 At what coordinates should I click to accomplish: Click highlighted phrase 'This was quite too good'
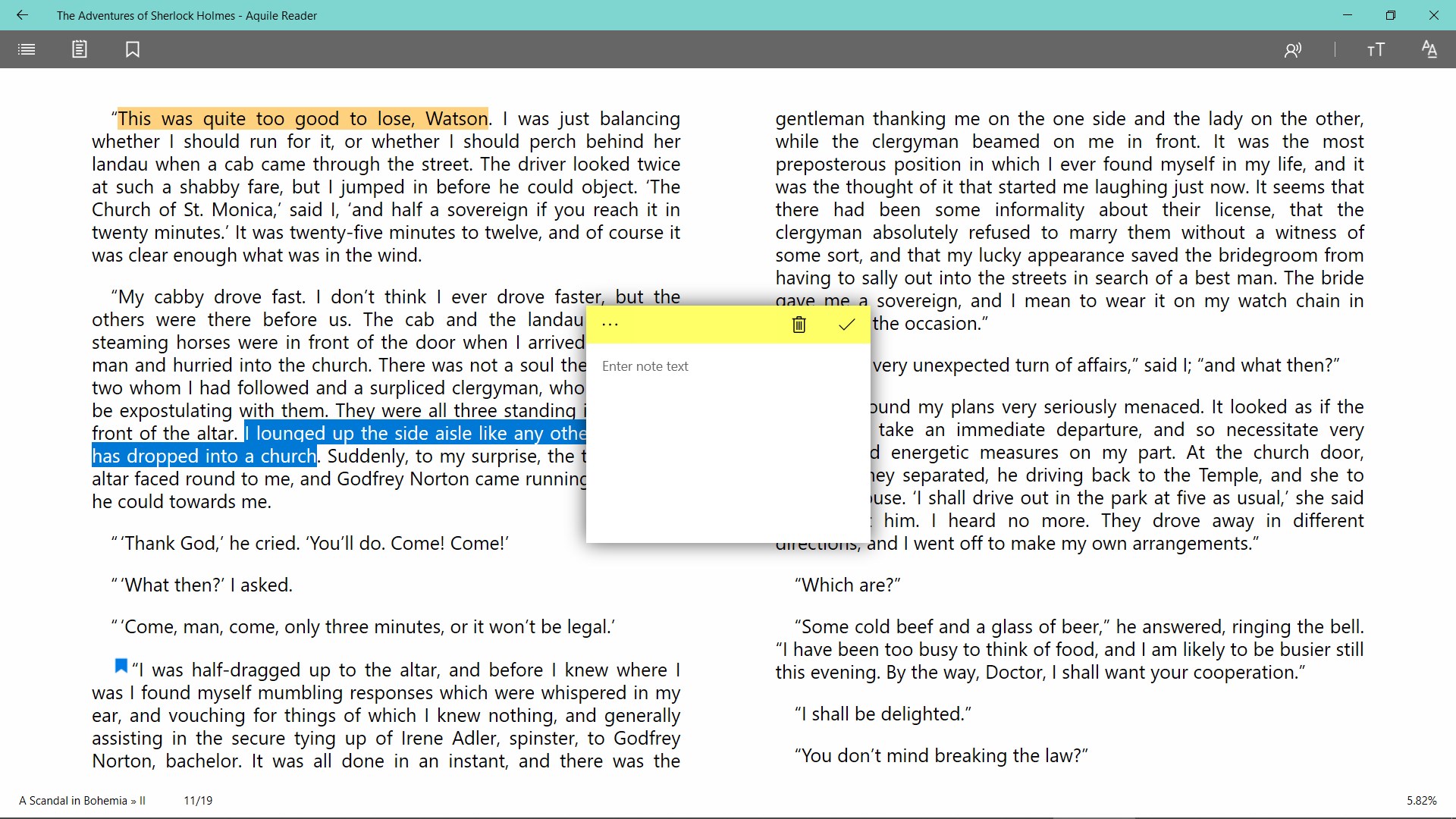pos(303,119)
